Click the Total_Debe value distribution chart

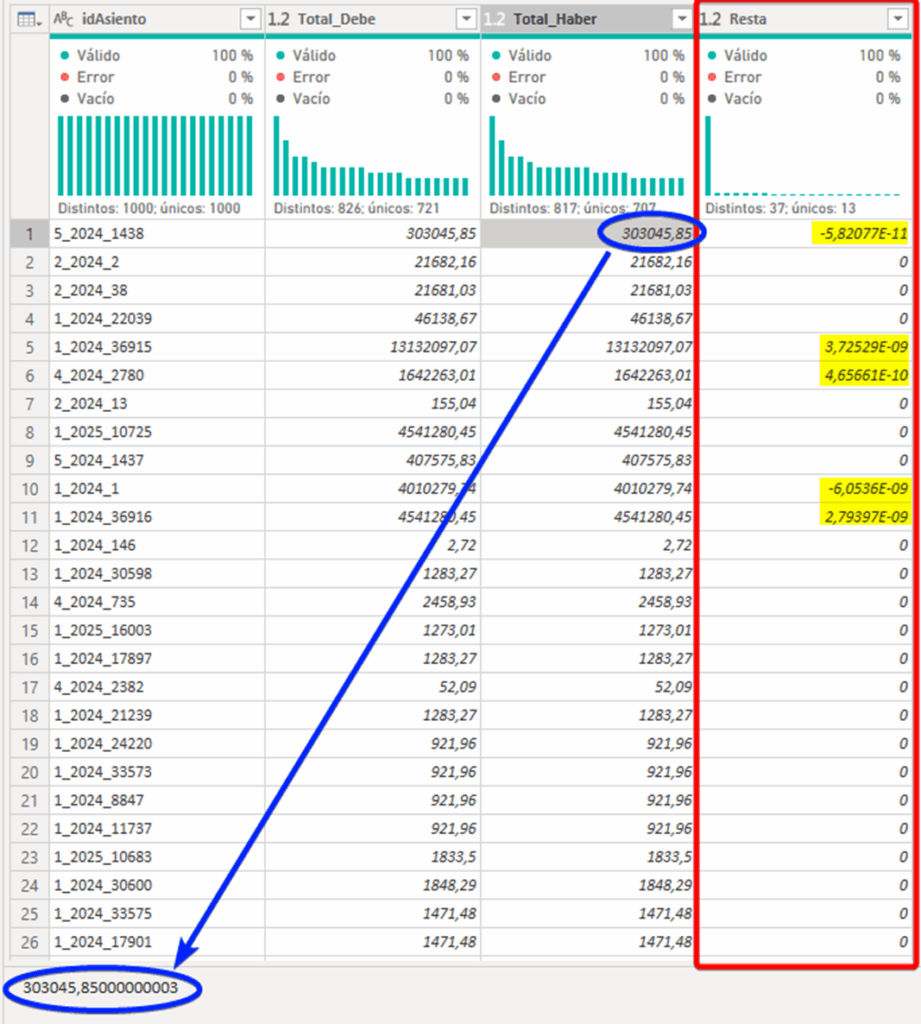tap(371, 155)
